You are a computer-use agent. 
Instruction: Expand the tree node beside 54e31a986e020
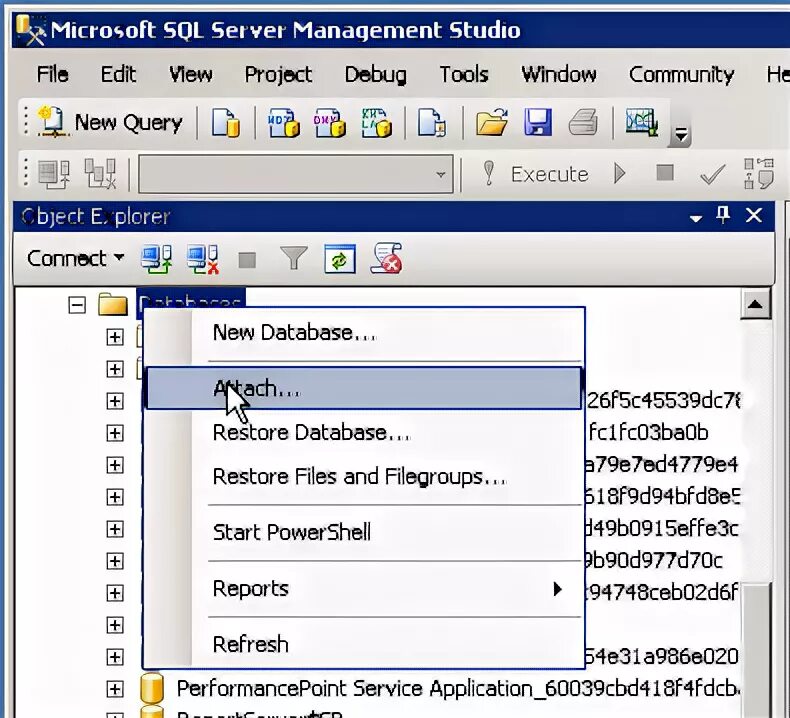tap(115, 657)
